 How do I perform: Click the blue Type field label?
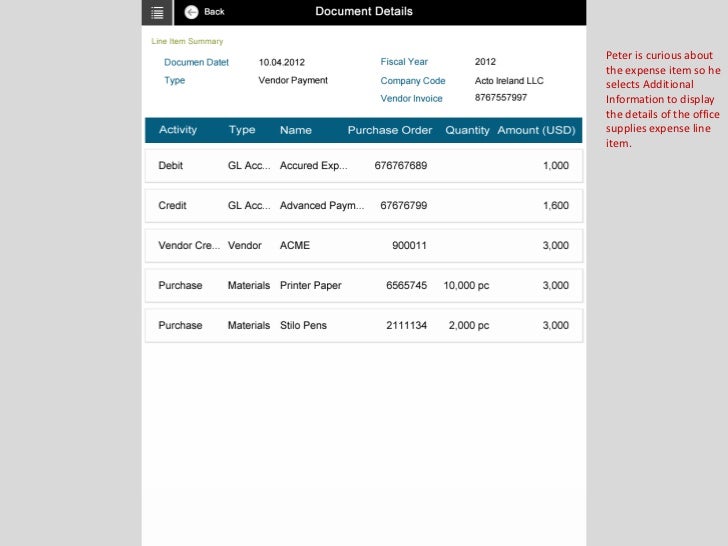point(175,80)
